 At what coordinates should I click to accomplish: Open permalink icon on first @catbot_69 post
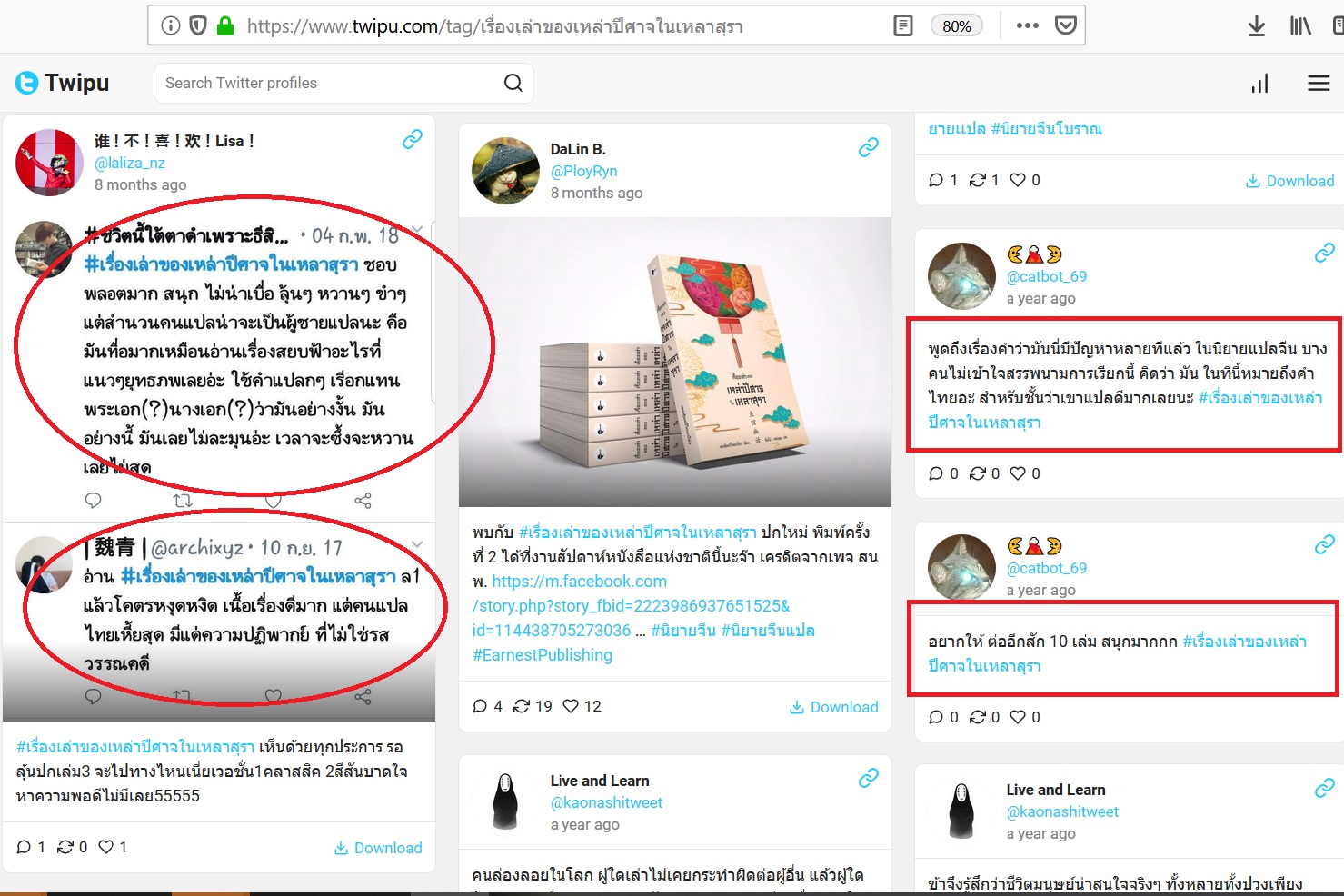coord(1325,253)
